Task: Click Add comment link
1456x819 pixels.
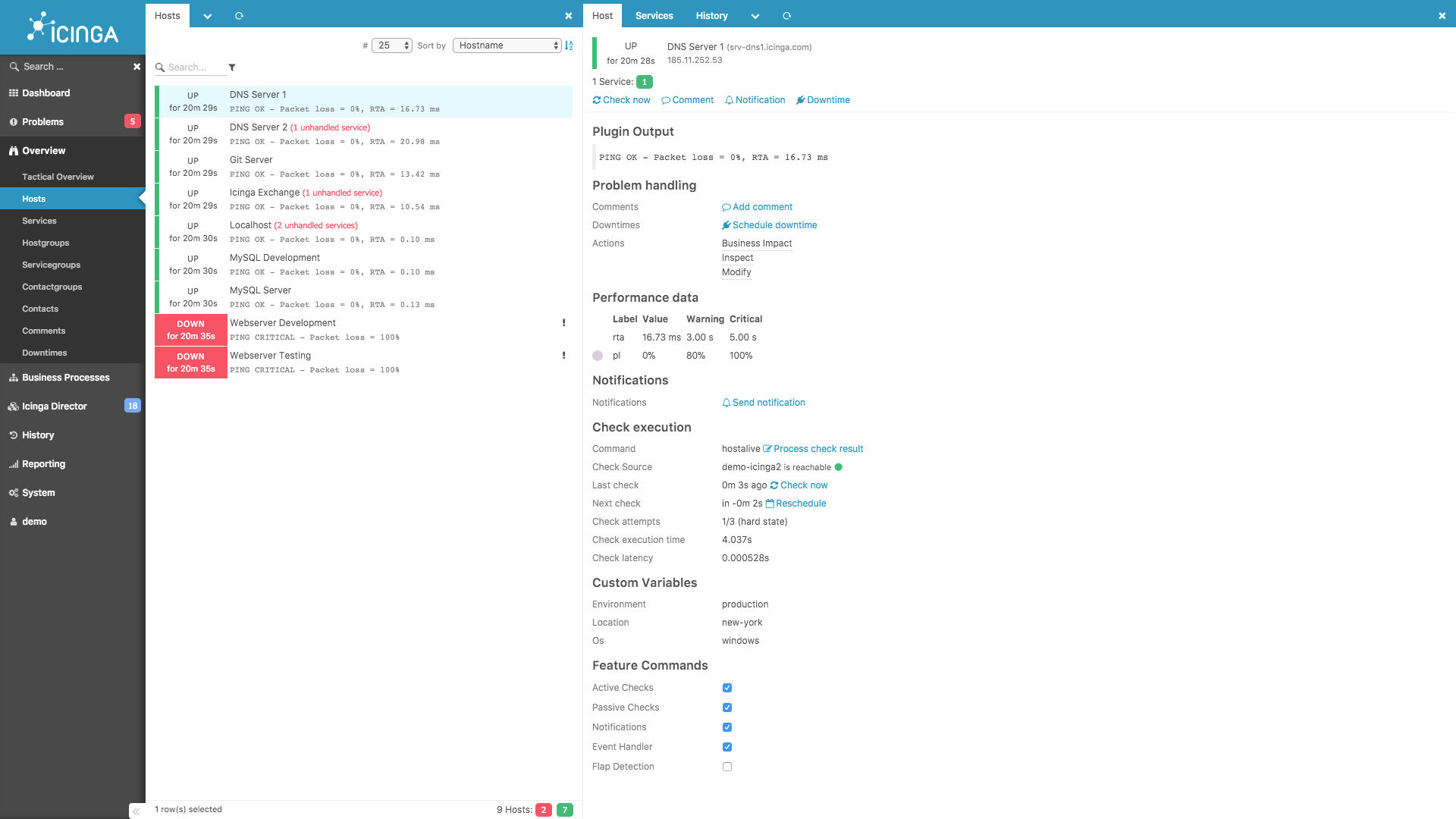Action: (757, 207)
